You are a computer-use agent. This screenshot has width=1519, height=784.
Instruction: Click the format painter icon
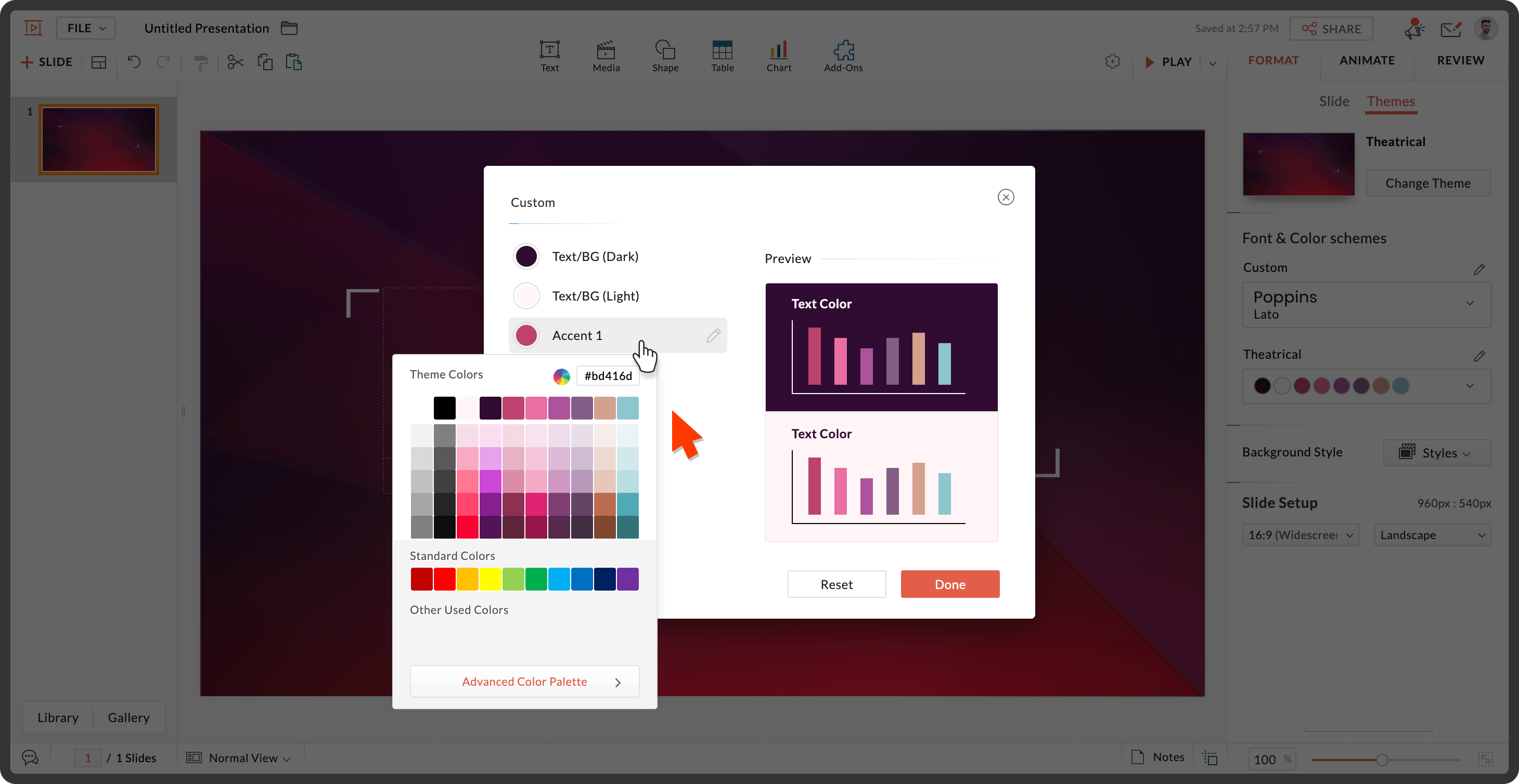click(x=201, y=62)
